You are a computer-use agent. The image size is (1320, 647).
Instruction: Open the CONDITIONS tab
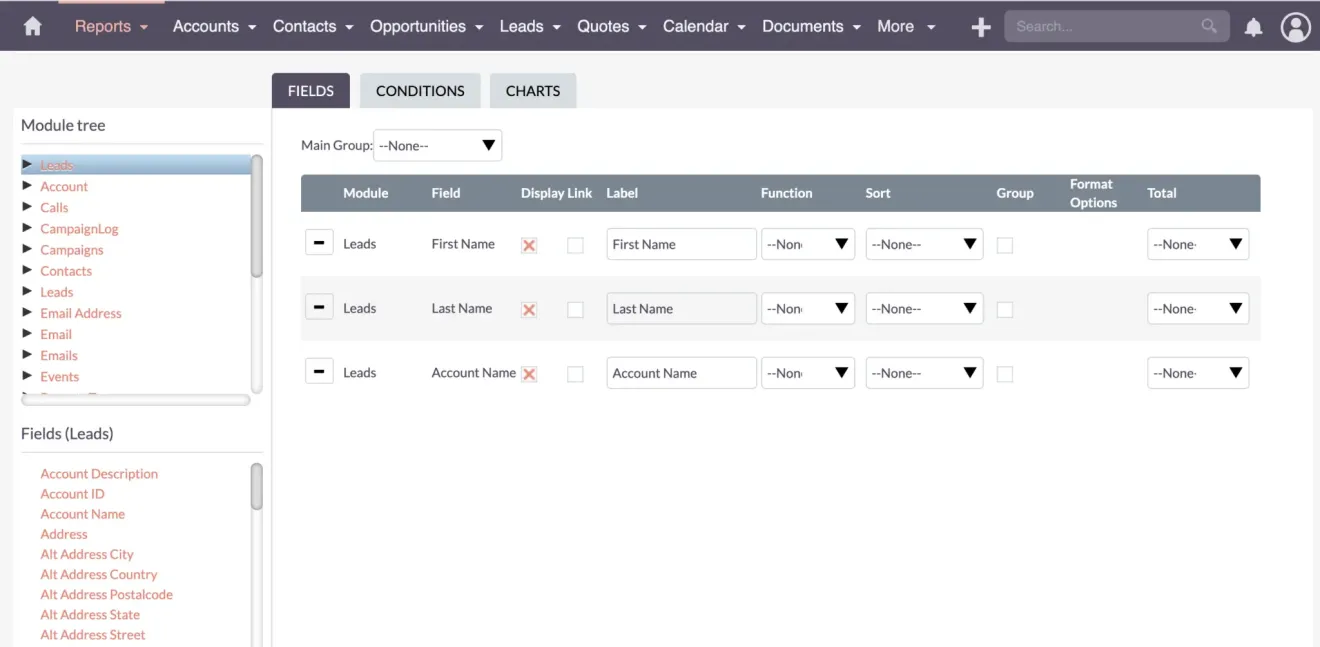(420, 90)
